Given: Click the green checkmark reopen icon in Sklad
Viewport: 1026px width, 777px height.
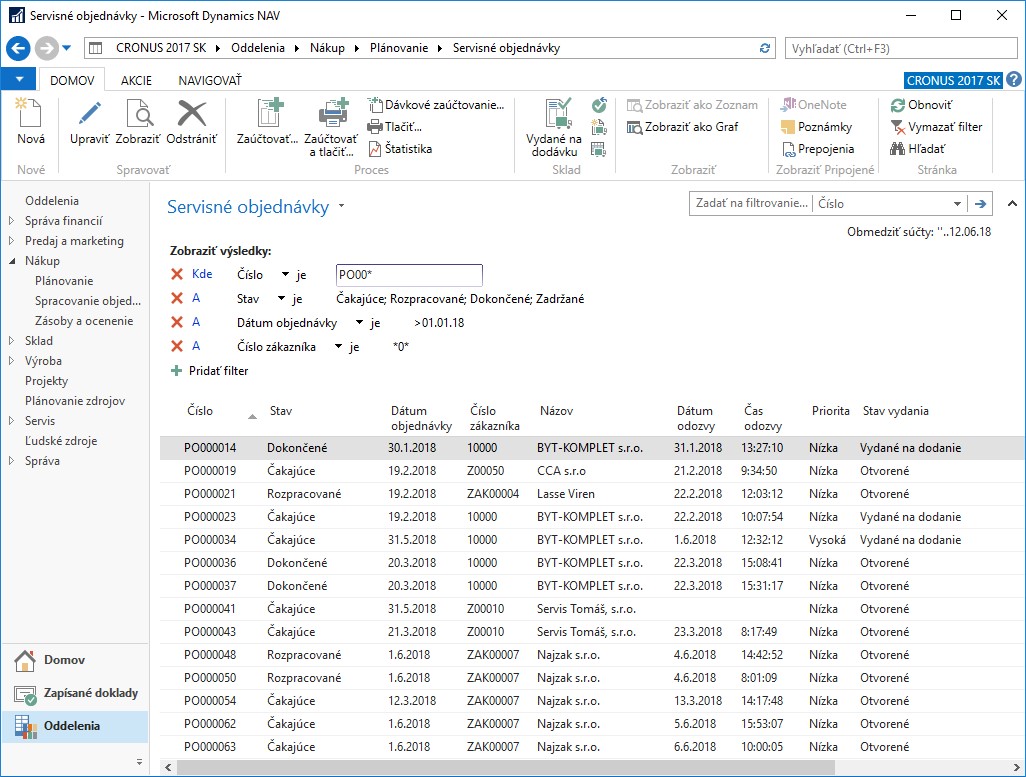Looking at the screenshot, I should [599, 105].
